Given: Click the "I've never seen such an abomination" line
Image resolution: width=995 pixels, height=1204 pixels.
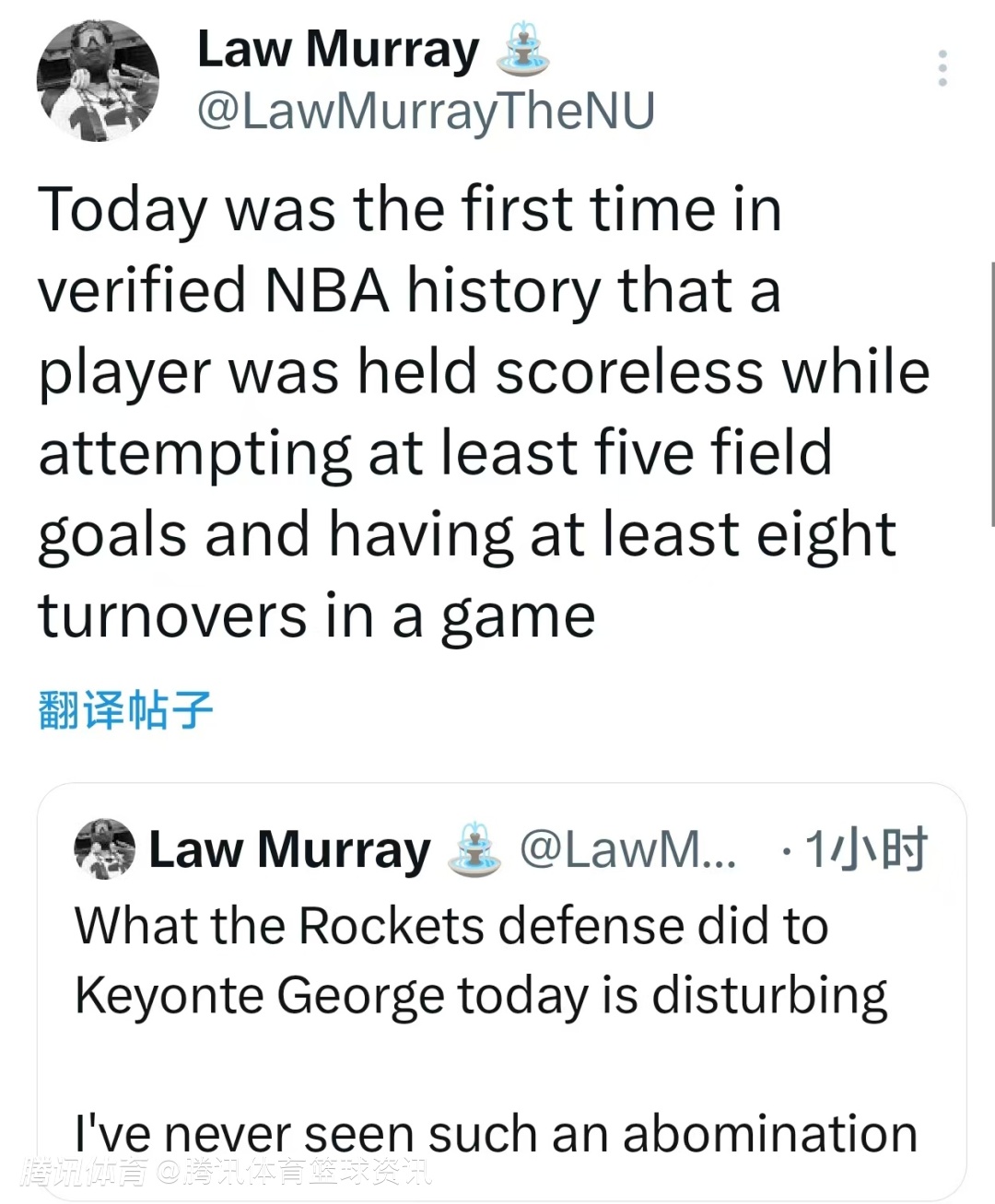Looking at the screenshot, I should coord(496,1133).
